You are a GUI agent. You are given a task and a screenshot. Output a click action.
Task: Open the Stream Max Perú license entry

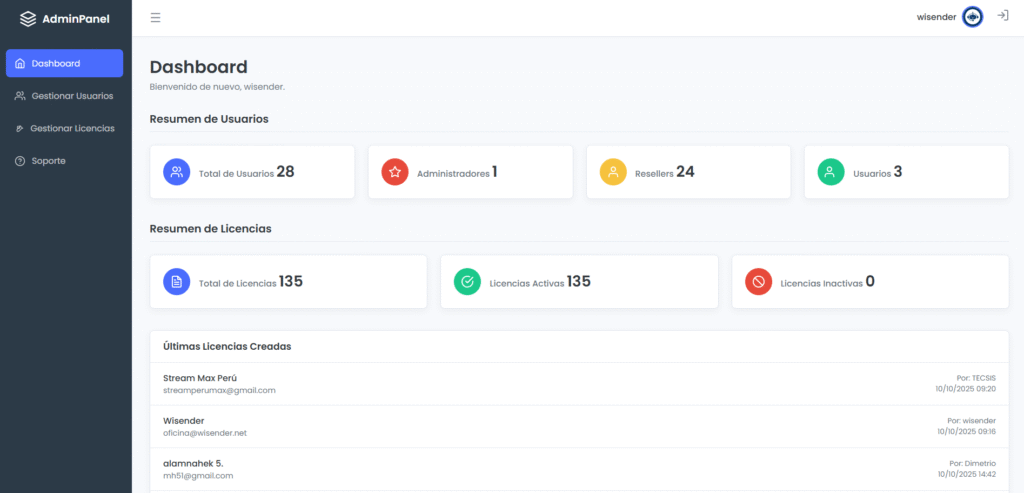[x=200, y=378]
